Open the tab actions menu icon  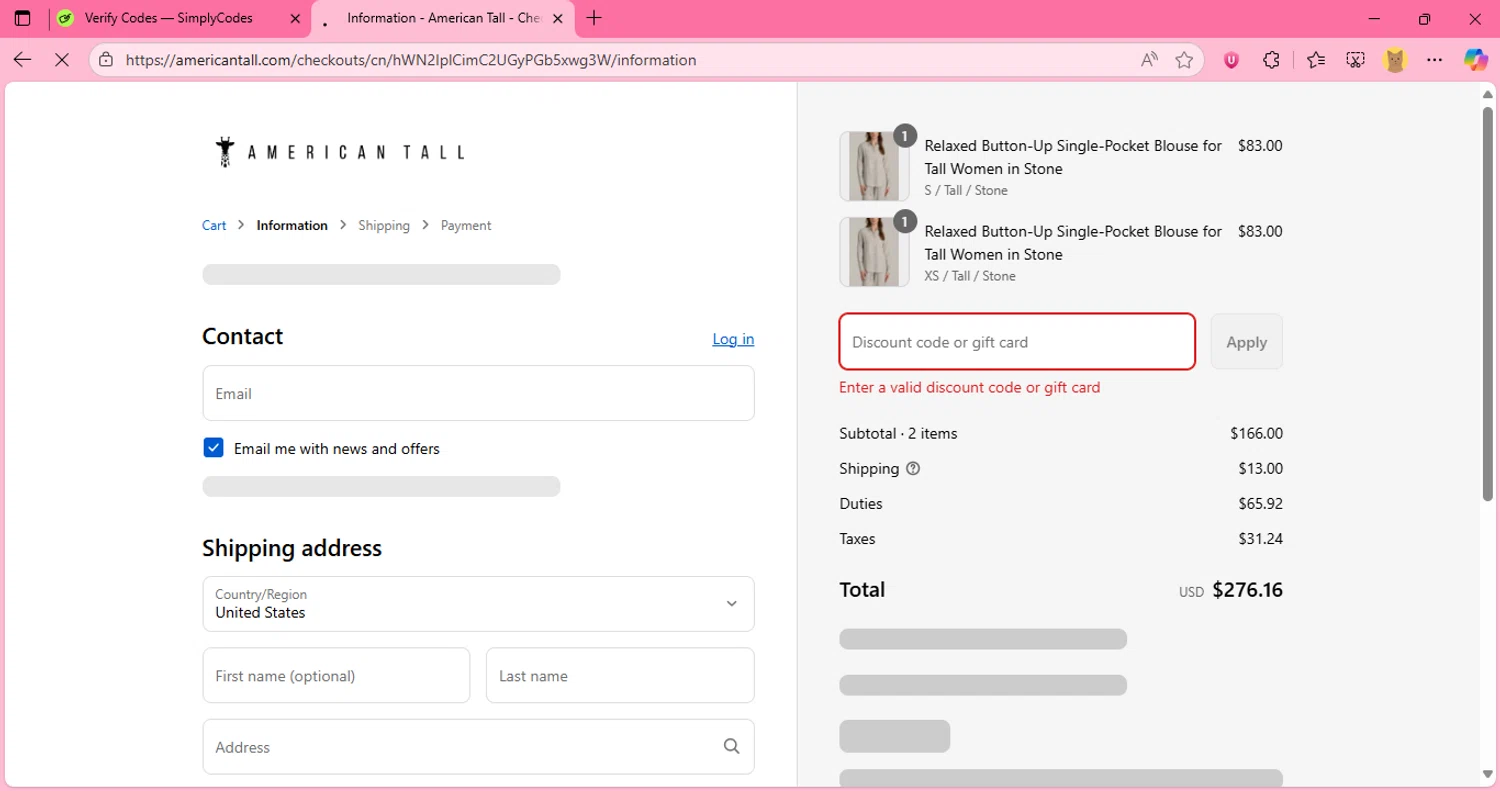coord(22,18)
